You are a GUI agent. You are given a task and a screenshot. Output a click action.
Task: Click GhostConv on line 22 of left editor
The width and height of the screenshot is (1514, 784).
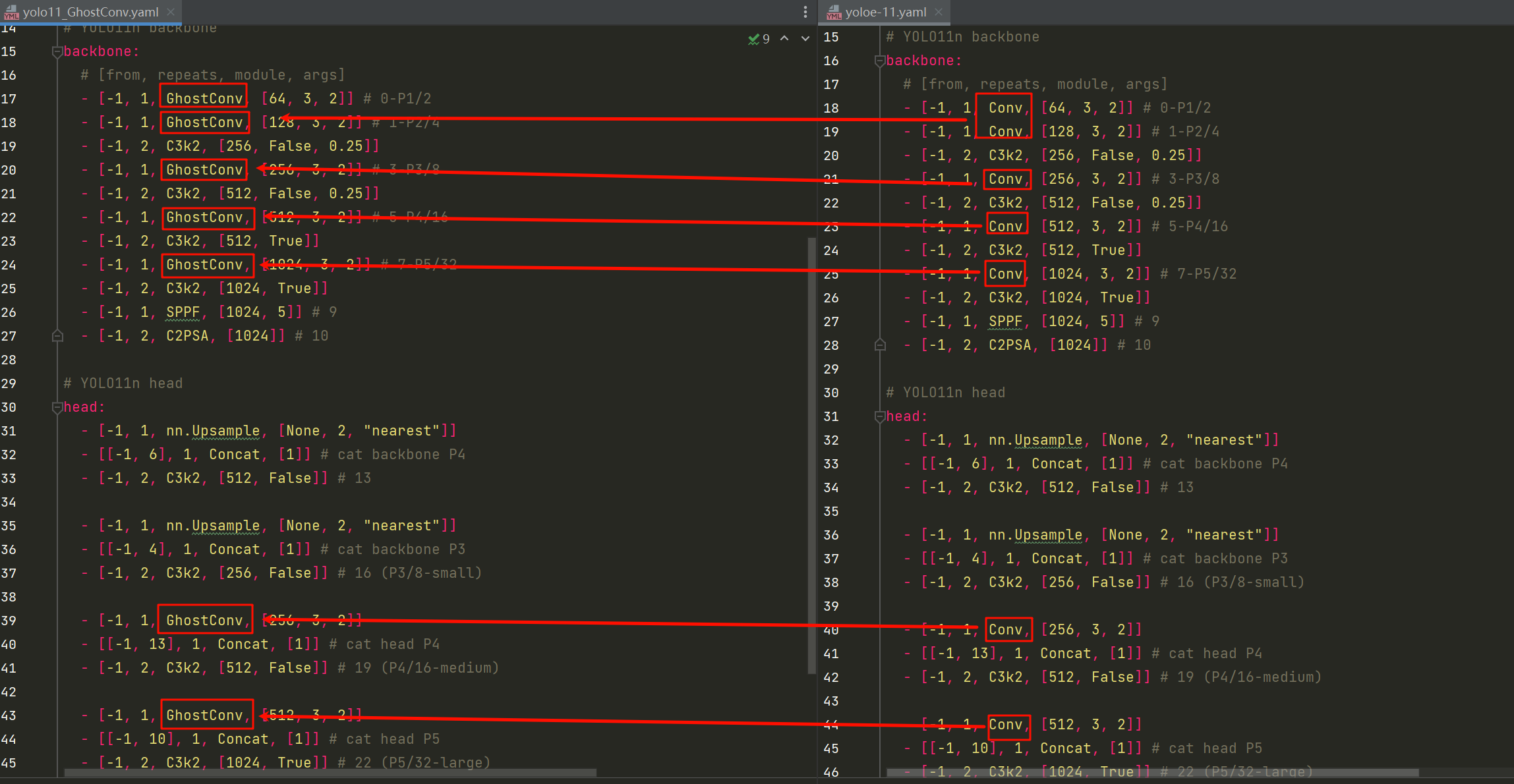point(204,217)
